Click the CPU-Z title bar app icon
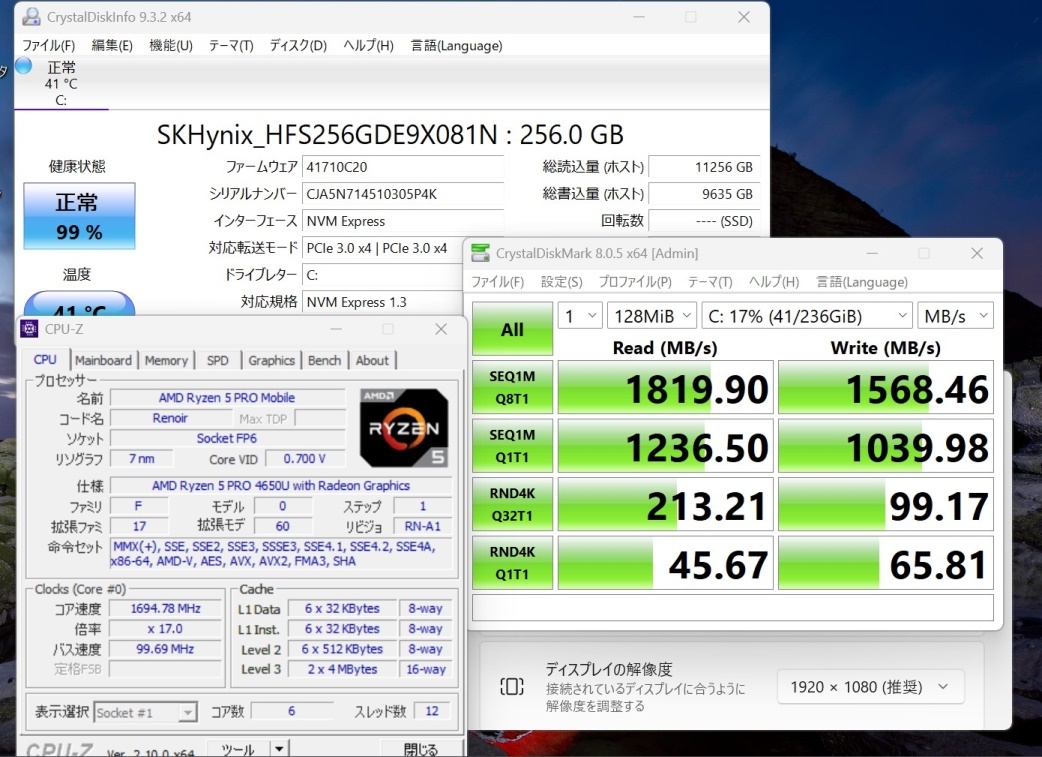The image size is (1042, 757). 29,328
